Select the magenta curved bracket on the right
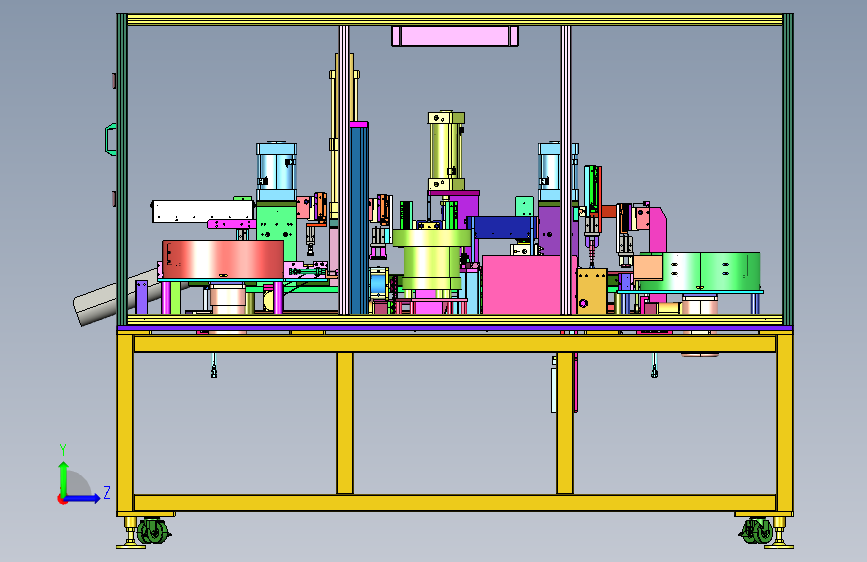867x562 pixels. coord(657,230)
